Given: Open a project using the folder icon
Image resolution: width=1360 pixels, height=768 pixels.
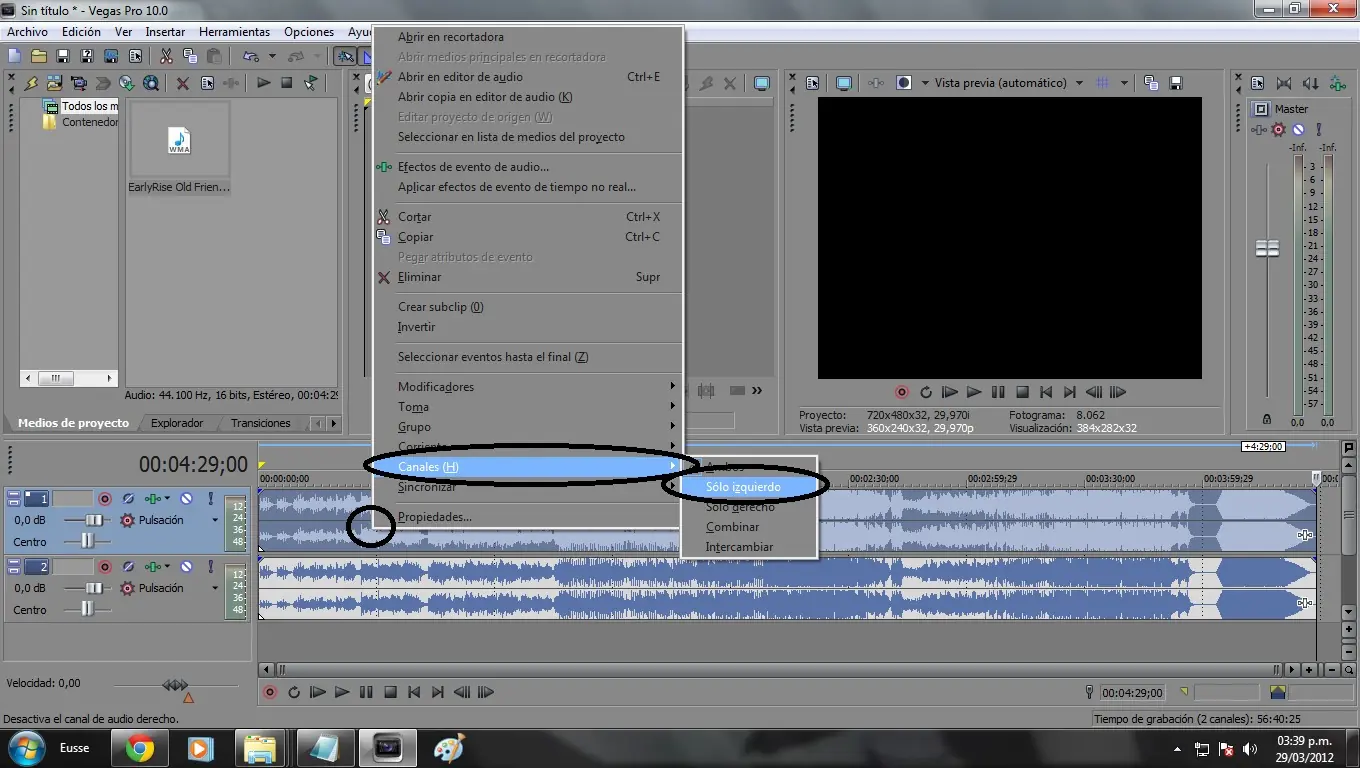Looking at the screenshot, I should coord(39,57).
